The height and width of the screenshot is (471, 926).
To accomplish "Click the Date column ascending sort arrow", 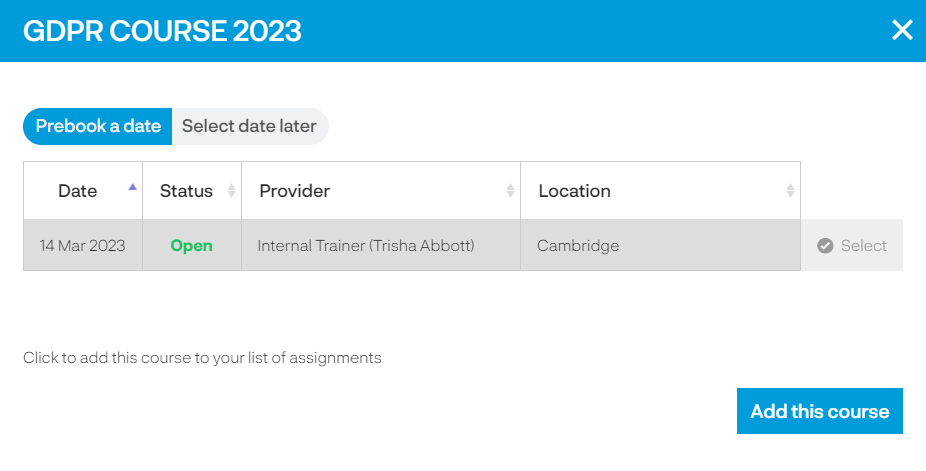I will pyautogui.click(x=133, y=187).
